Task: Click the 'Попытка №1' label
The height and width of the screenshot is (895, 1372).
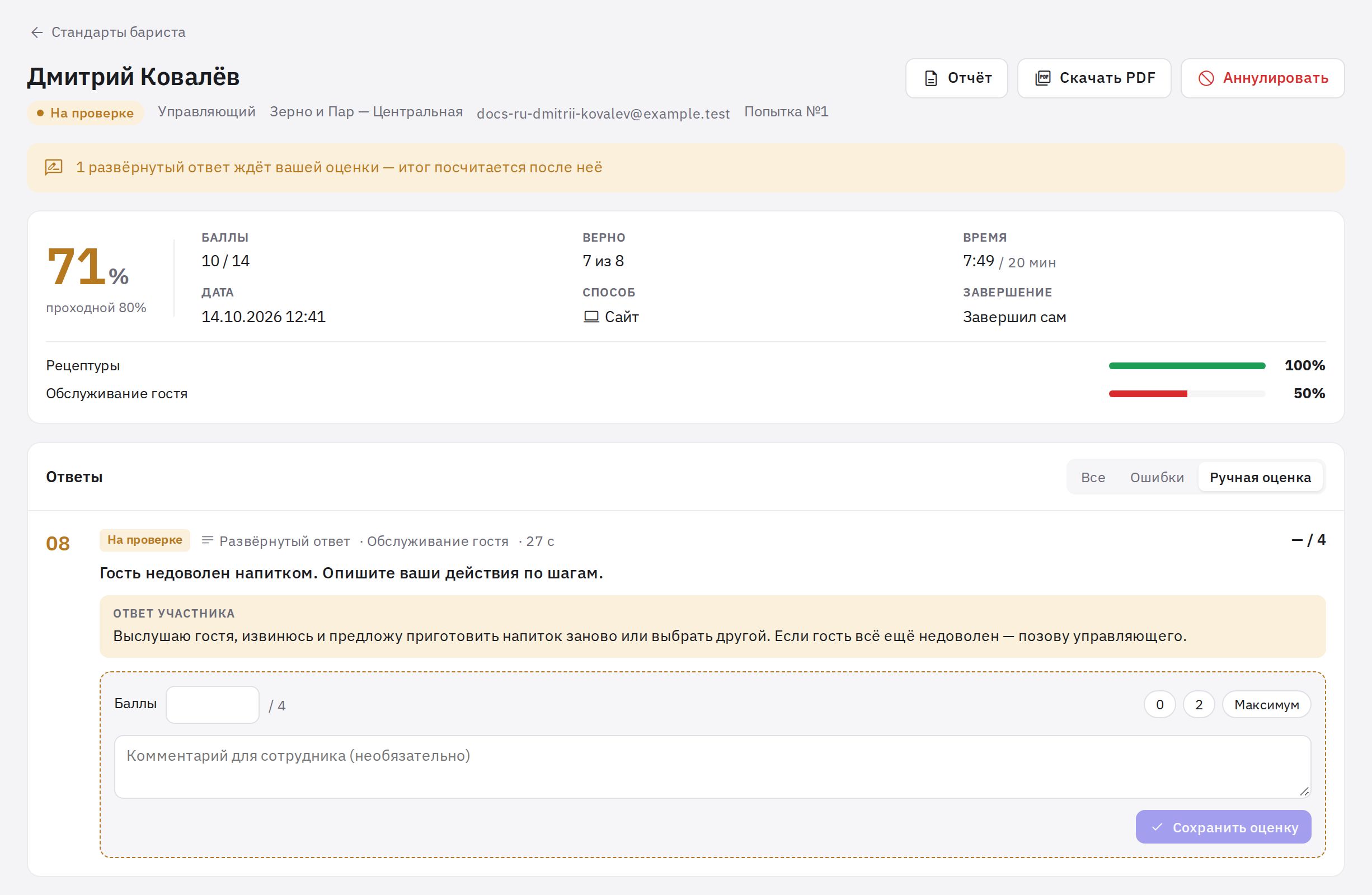Action: pyautogui.click(x=786, y=112)
